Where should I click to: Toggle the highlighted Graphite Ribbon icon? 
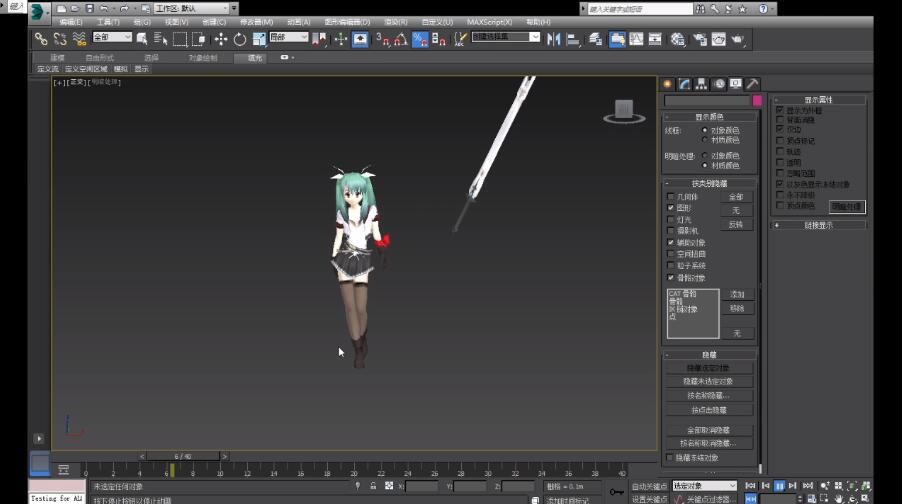coord(617,39)
